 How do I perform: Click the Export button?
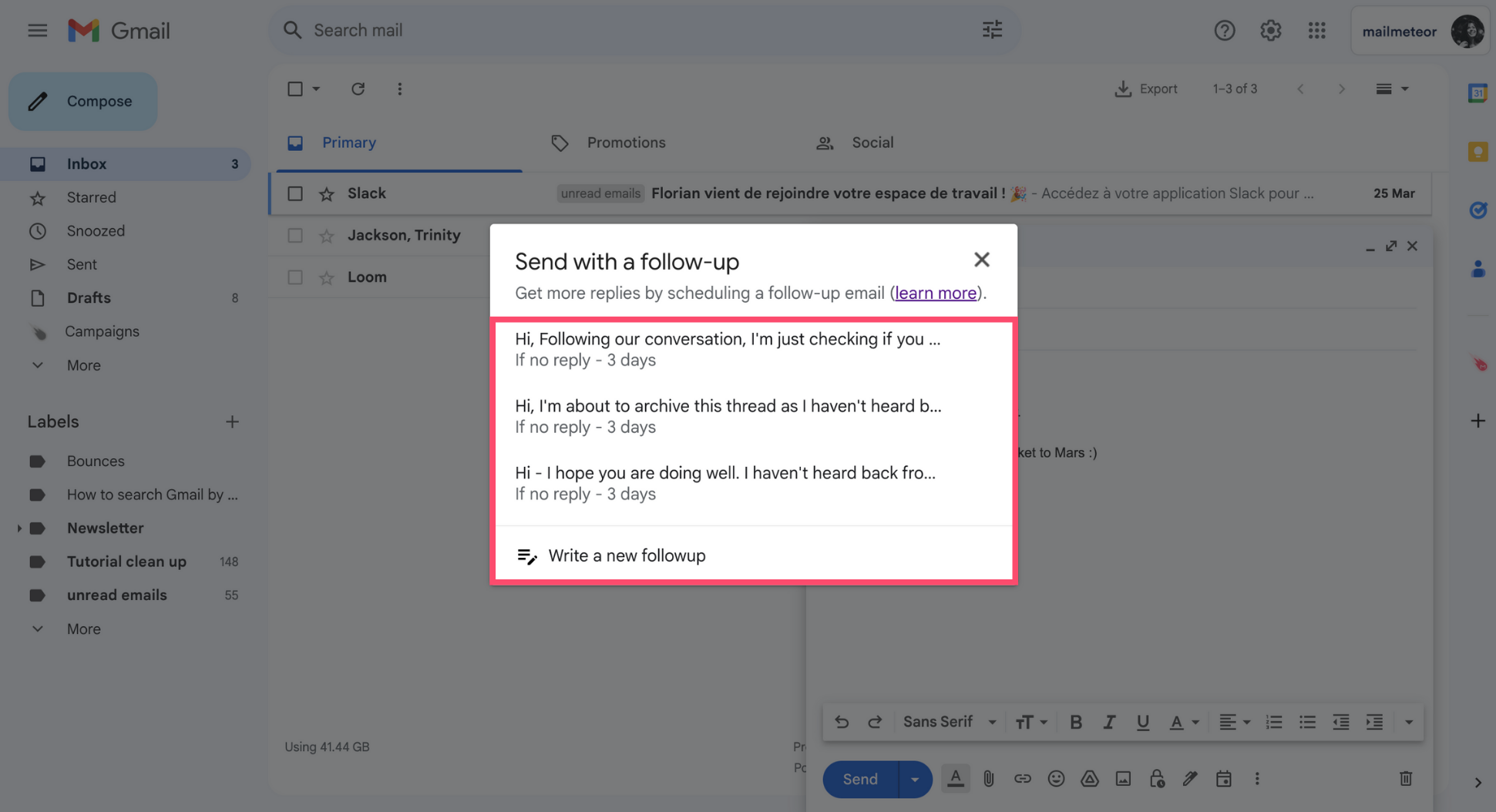[x=1146, y=89]
